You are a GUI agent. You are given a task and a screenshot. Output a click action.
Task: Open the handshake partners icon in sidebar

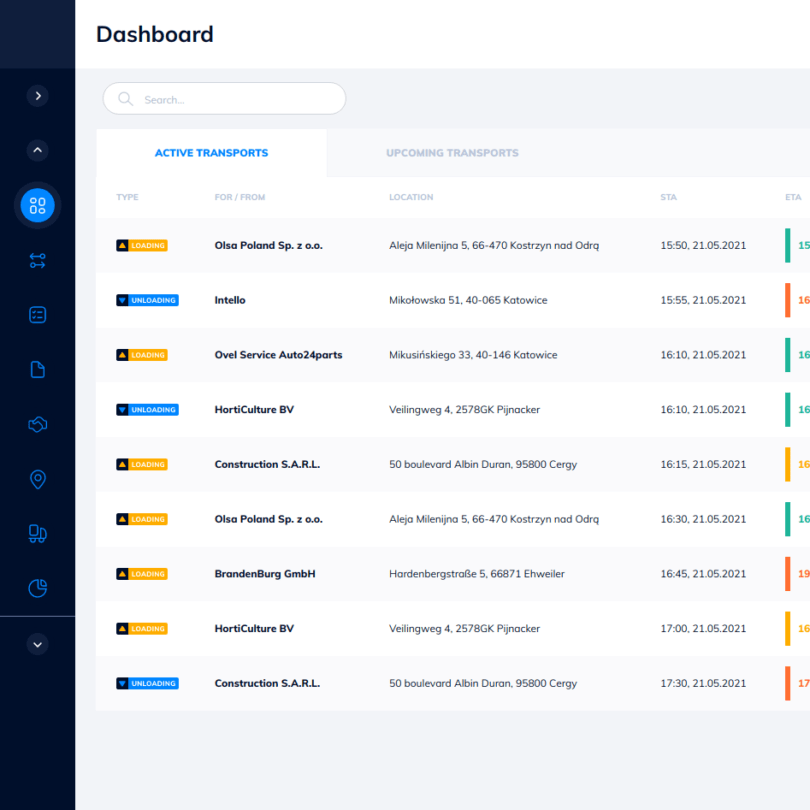click(x=37, y=425)
